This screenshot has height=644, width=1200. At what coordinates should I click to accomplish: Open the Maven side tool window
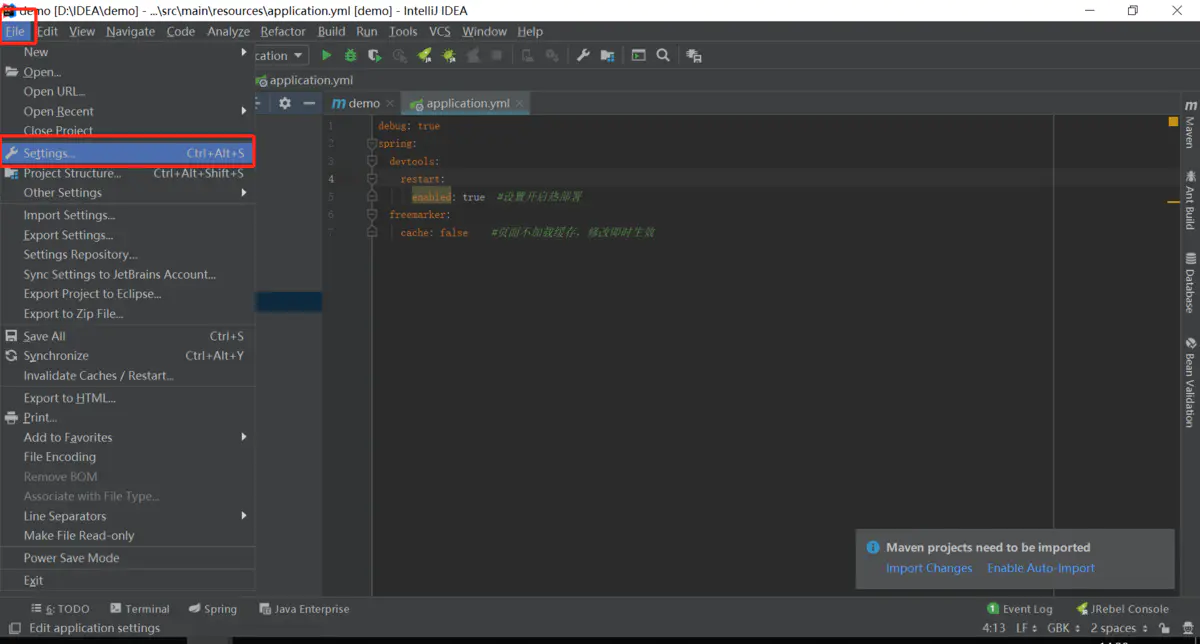pos(1190,124)
